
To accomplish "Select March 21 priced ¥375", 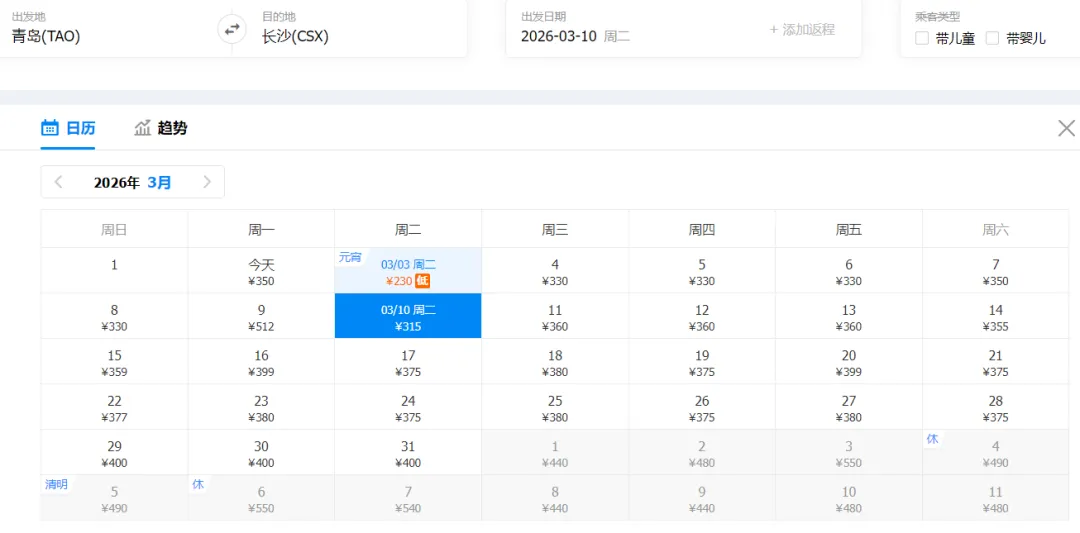I will click(x=995, y=362).
